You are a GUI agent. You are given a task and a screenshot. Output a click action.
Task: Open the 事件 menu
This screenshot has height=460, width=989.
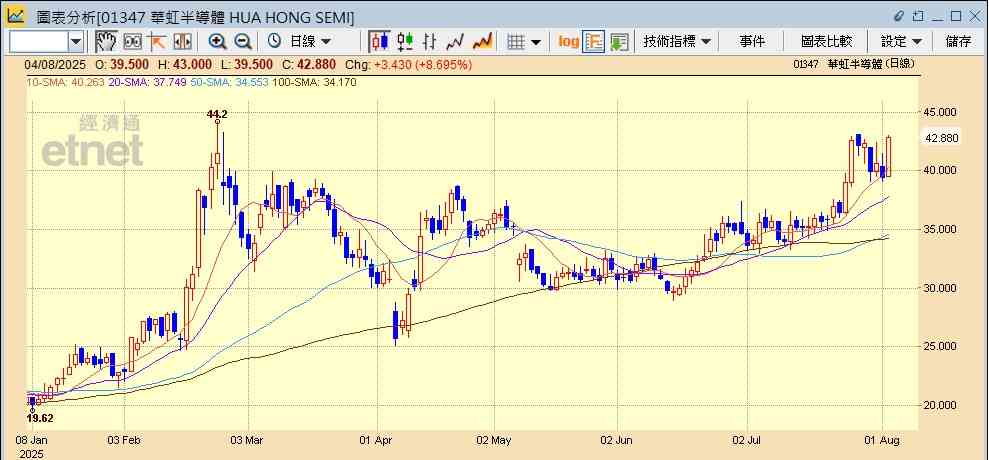pyautogui.click(x=752, y=42)
